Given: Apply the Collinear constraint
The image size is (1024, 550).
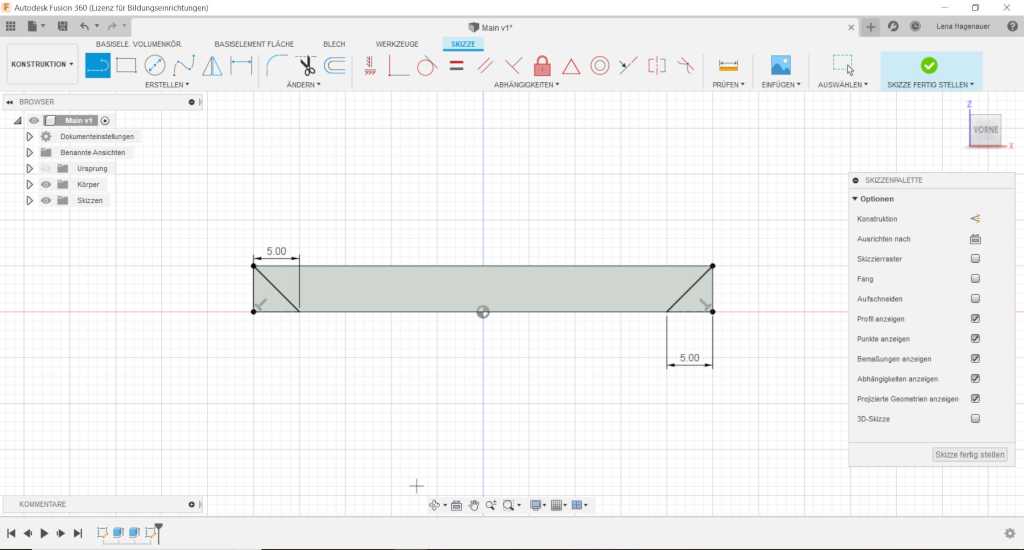Looking at the screenshot, I should [x=628, y=65].
